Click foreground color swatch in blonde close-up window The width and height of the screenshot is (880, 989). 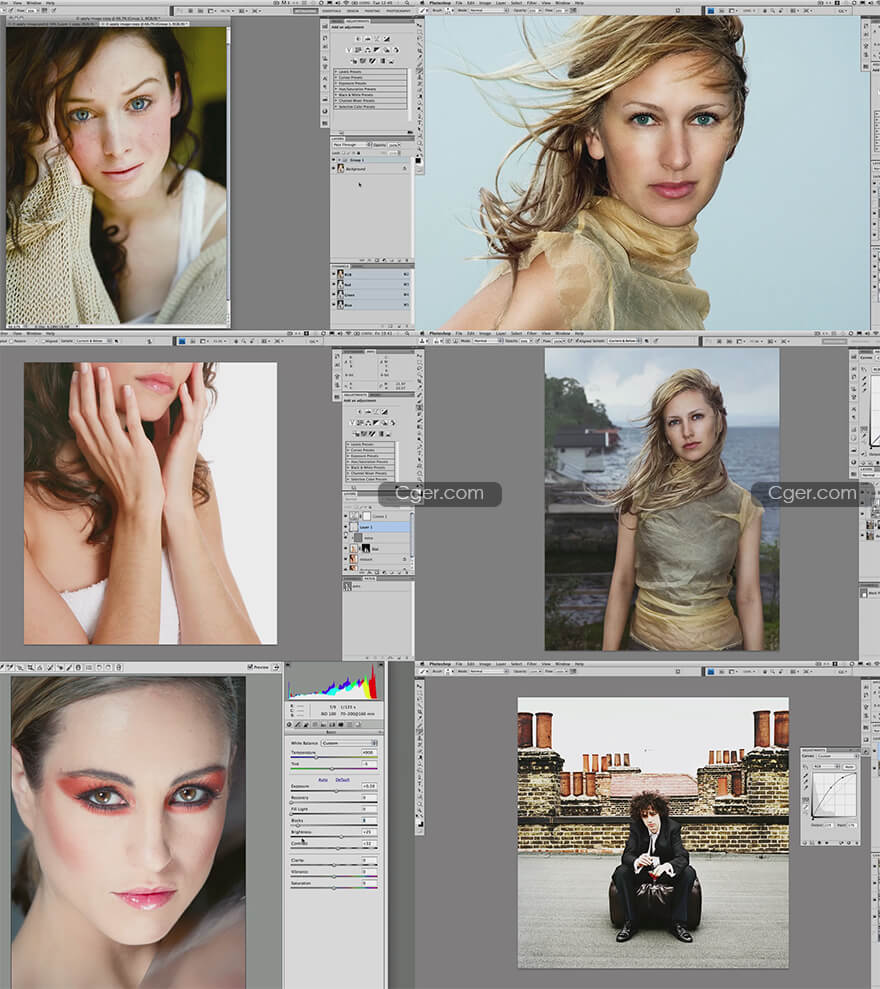coord(417,161)
